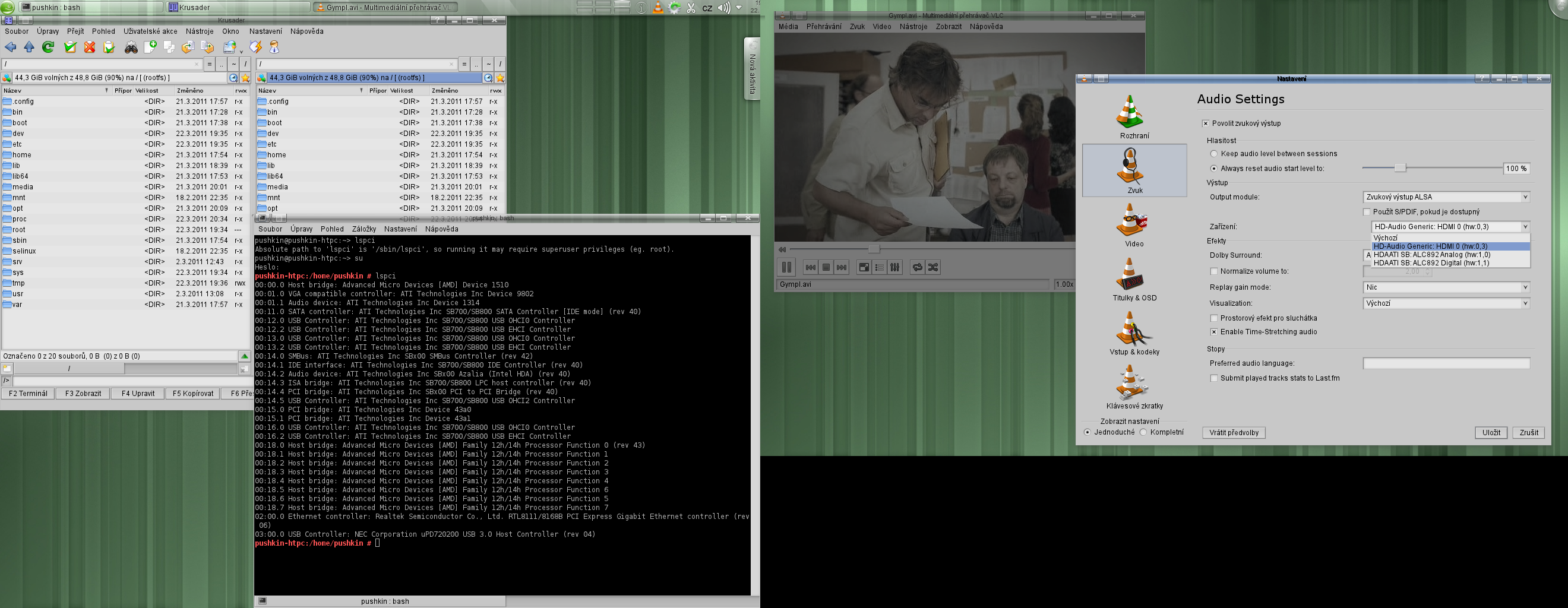Stop playback in VLC player

tap(826, 267)
